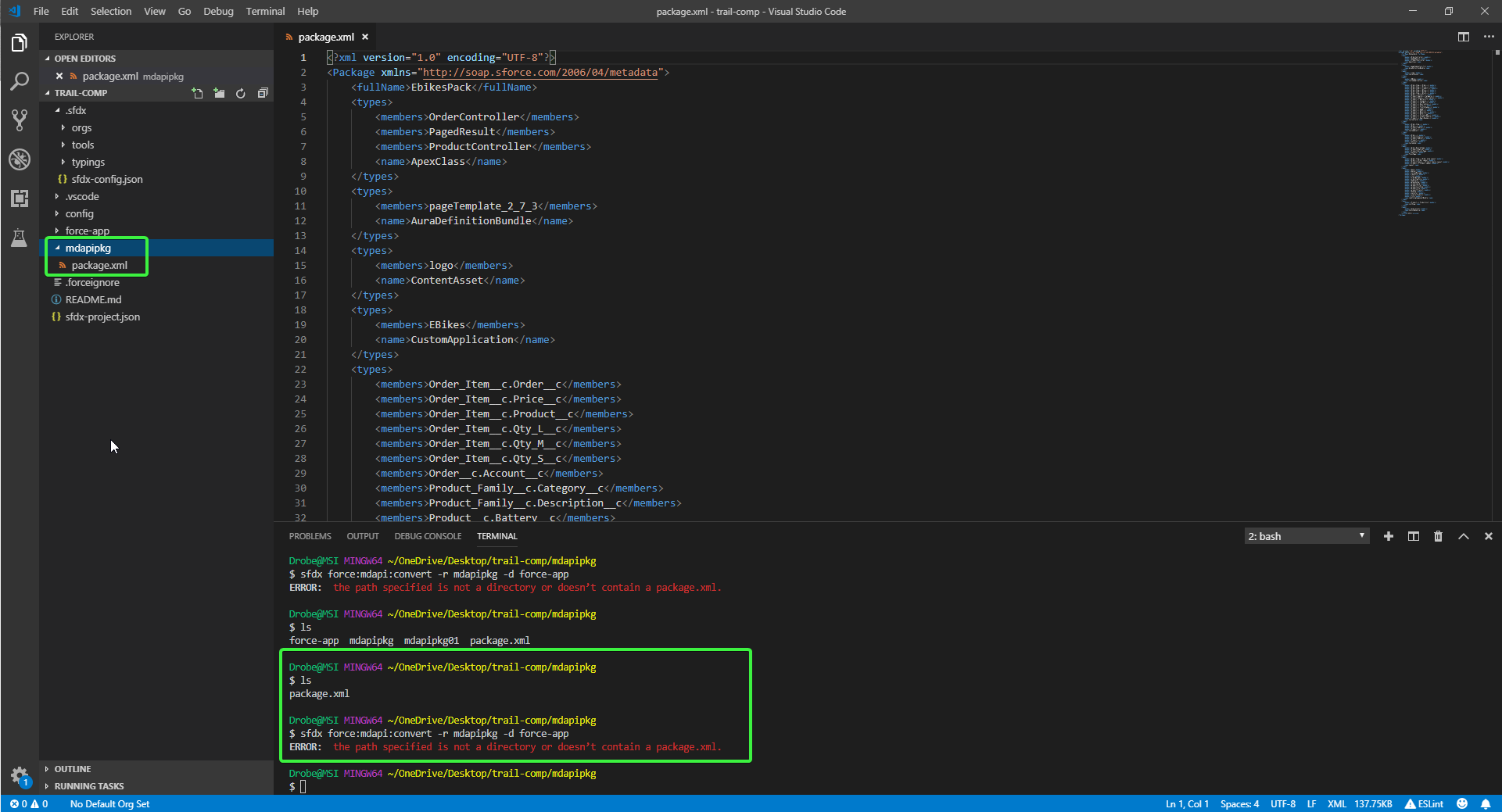
Task: Click the New File icon in Explorer
Action: coord(197,93)
